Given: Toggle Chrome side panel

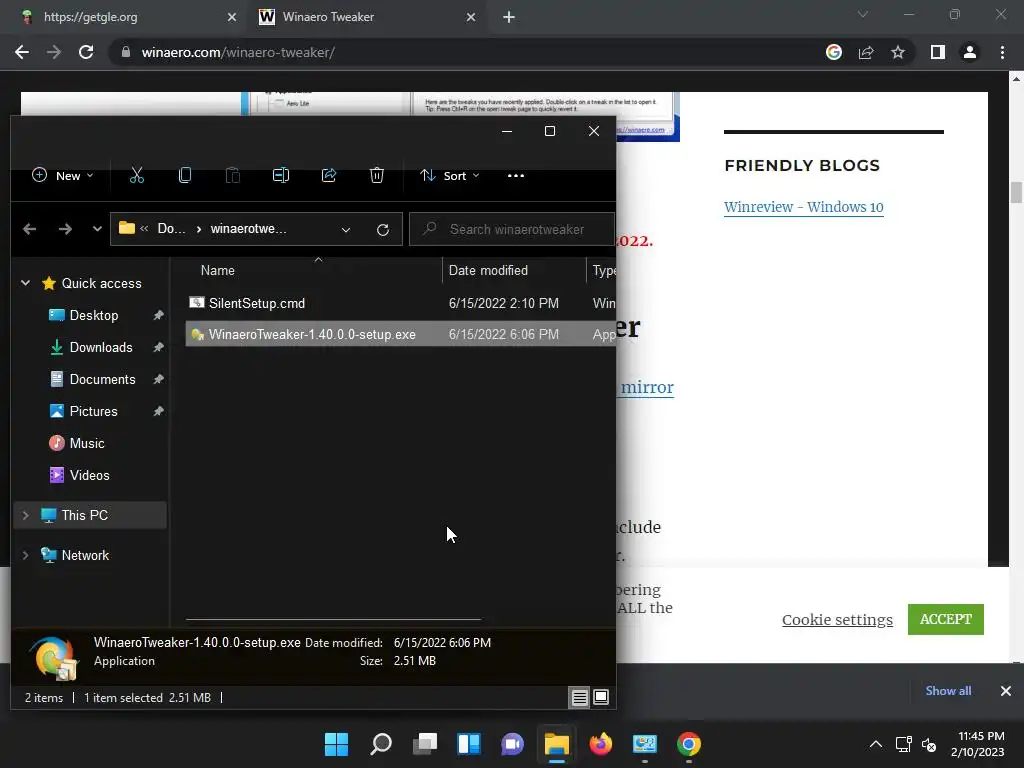Looking at the screenshot, I should click(x=938, y=52).
